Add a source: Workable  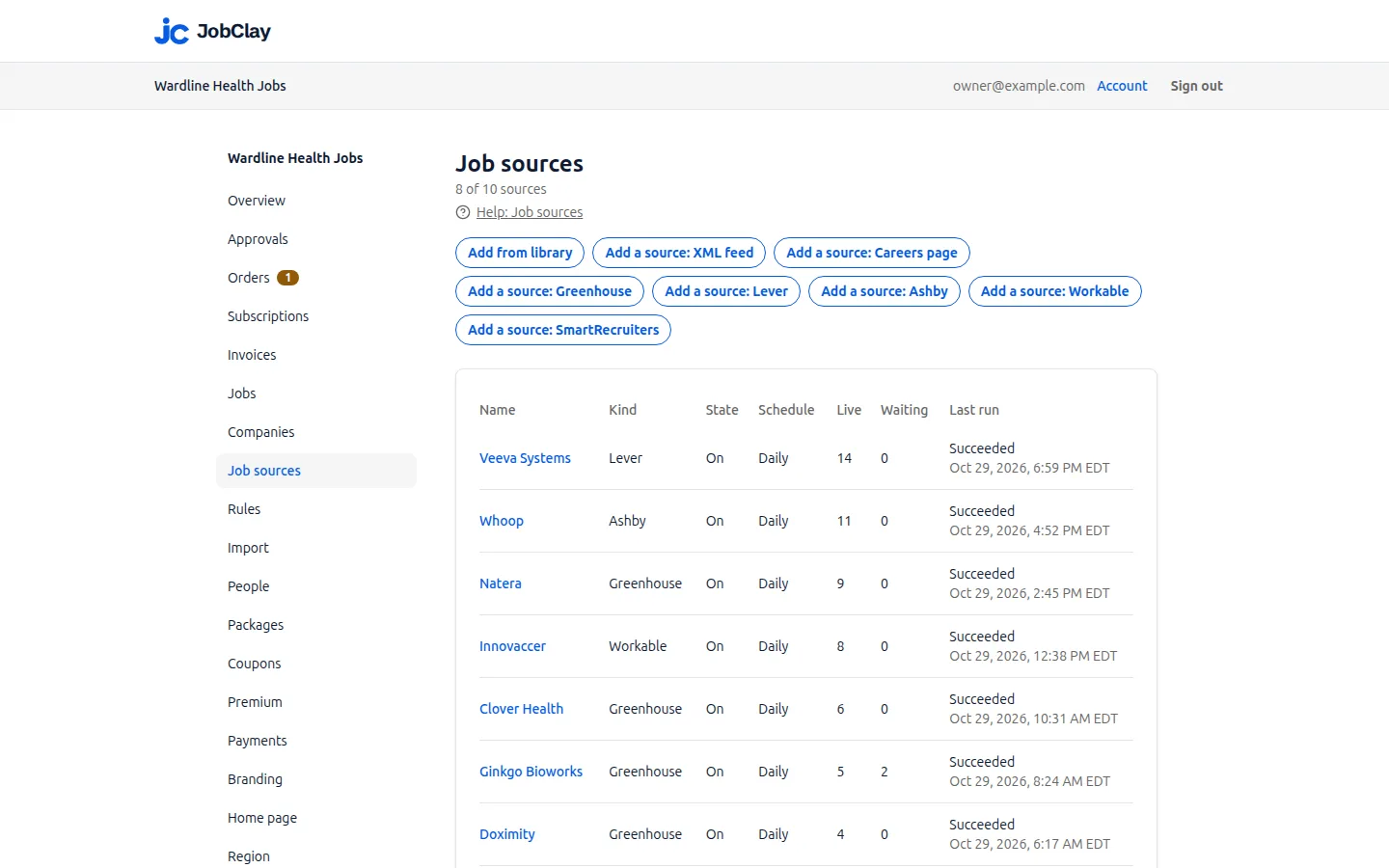coord(1055,291)
